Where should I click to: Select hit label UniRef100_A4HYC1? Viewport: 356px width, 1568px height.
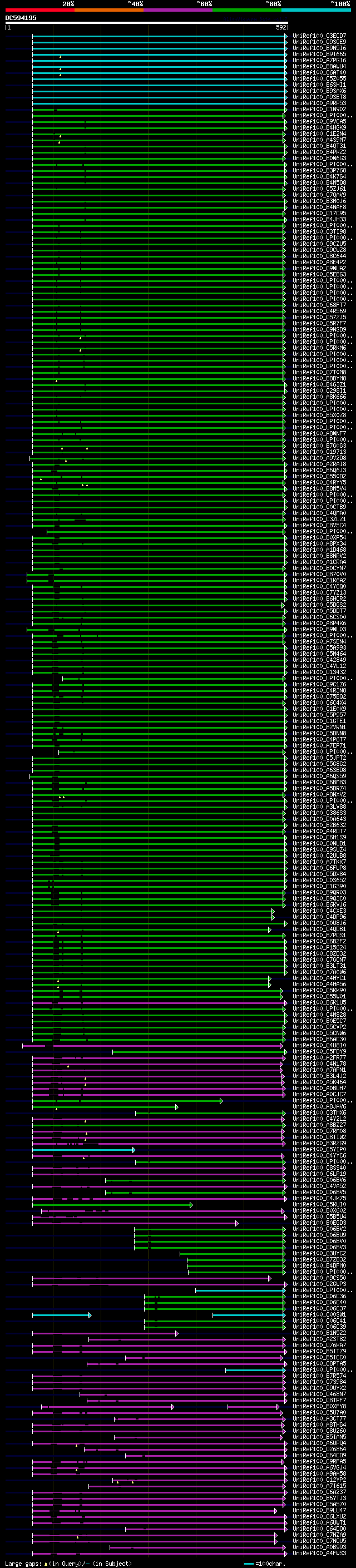[x=319, y=978]
